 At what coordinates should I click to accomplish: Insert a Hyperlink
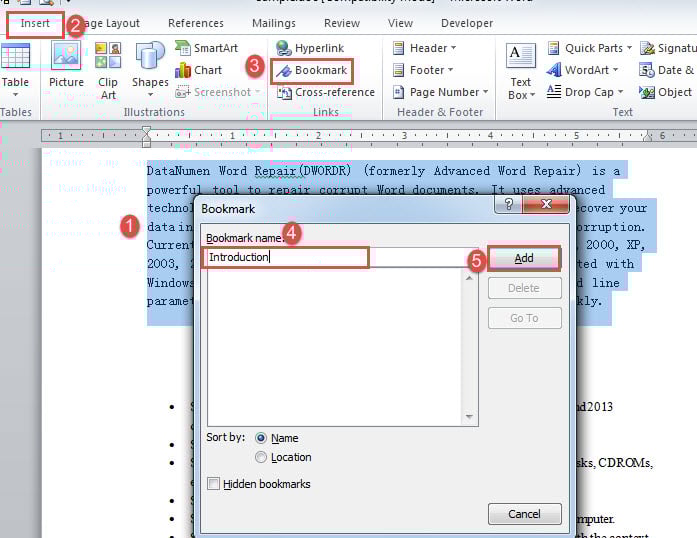pyautogui.click(x=310, y=48)
